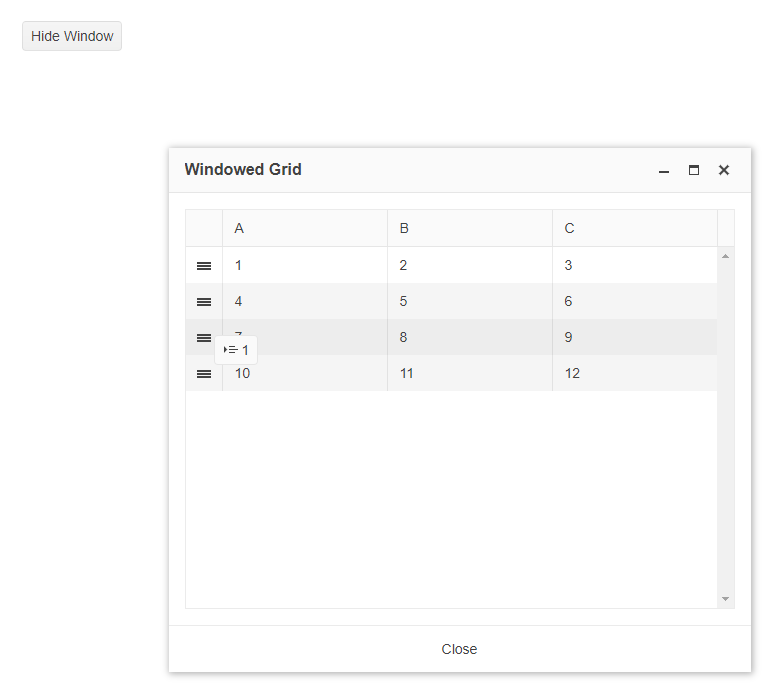The width and height of the screenshot is (763, 688).
Task: Click the cell with value 8
Action: tap(469, 338)
